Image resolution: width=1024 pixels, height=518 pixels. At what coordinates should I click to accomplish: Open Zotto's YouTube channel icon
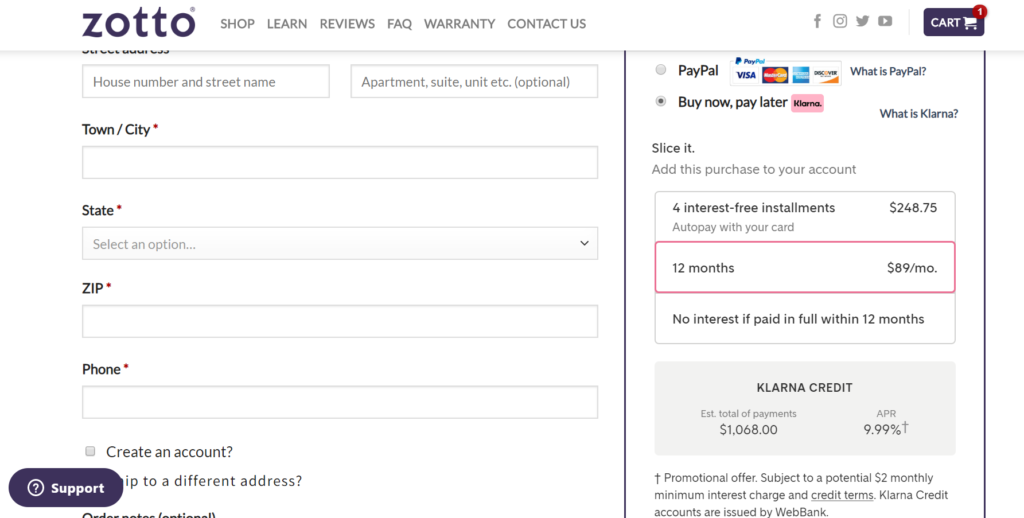pyautogui.click(x=885, y=21)
